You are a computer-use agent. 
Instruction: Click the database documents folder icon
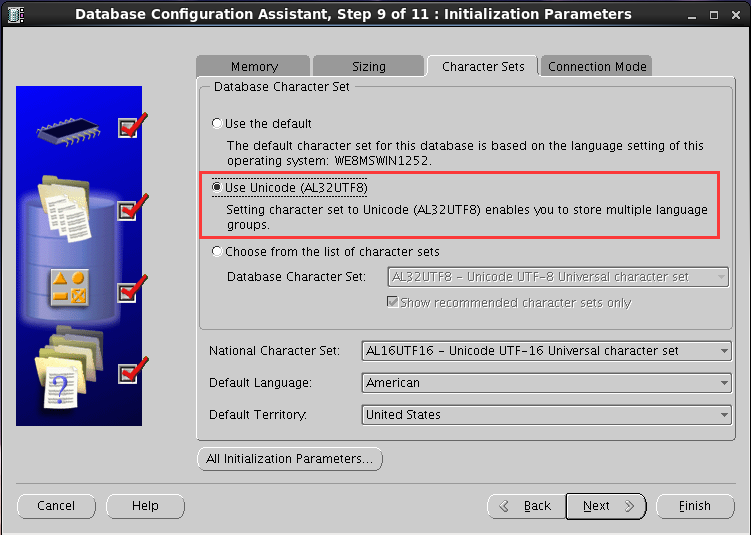click(x=65, y=208)
